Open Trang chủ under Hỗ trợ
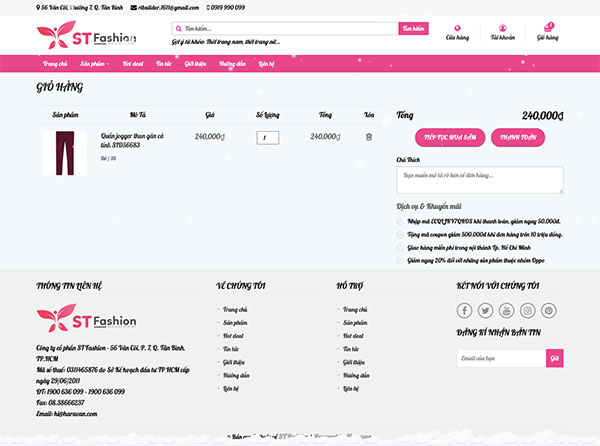 pos(355,309)
